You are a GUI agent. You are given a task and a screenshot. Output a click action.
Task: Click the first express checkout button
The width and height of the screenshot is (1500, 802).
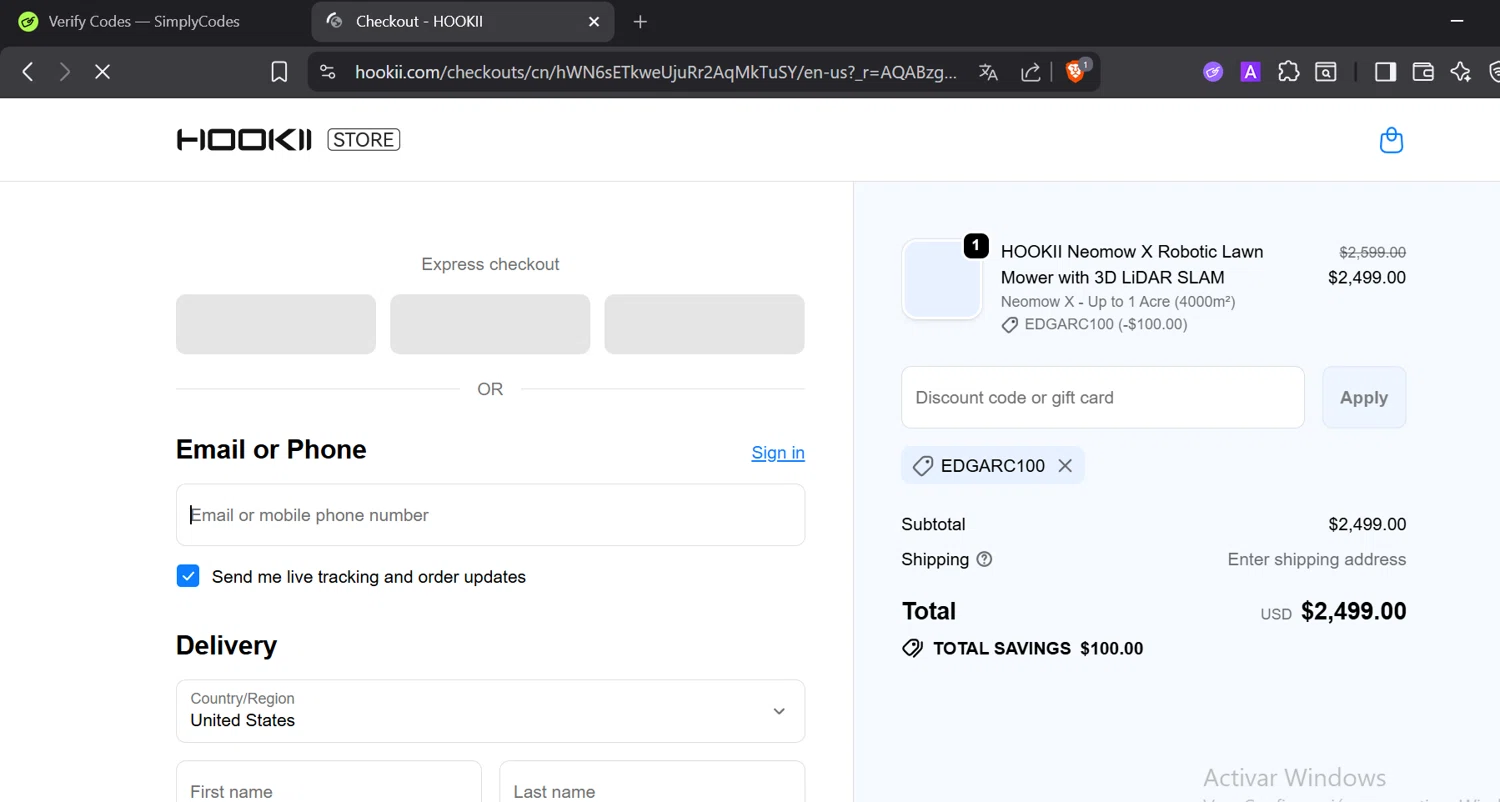click(x=276, y=324)
